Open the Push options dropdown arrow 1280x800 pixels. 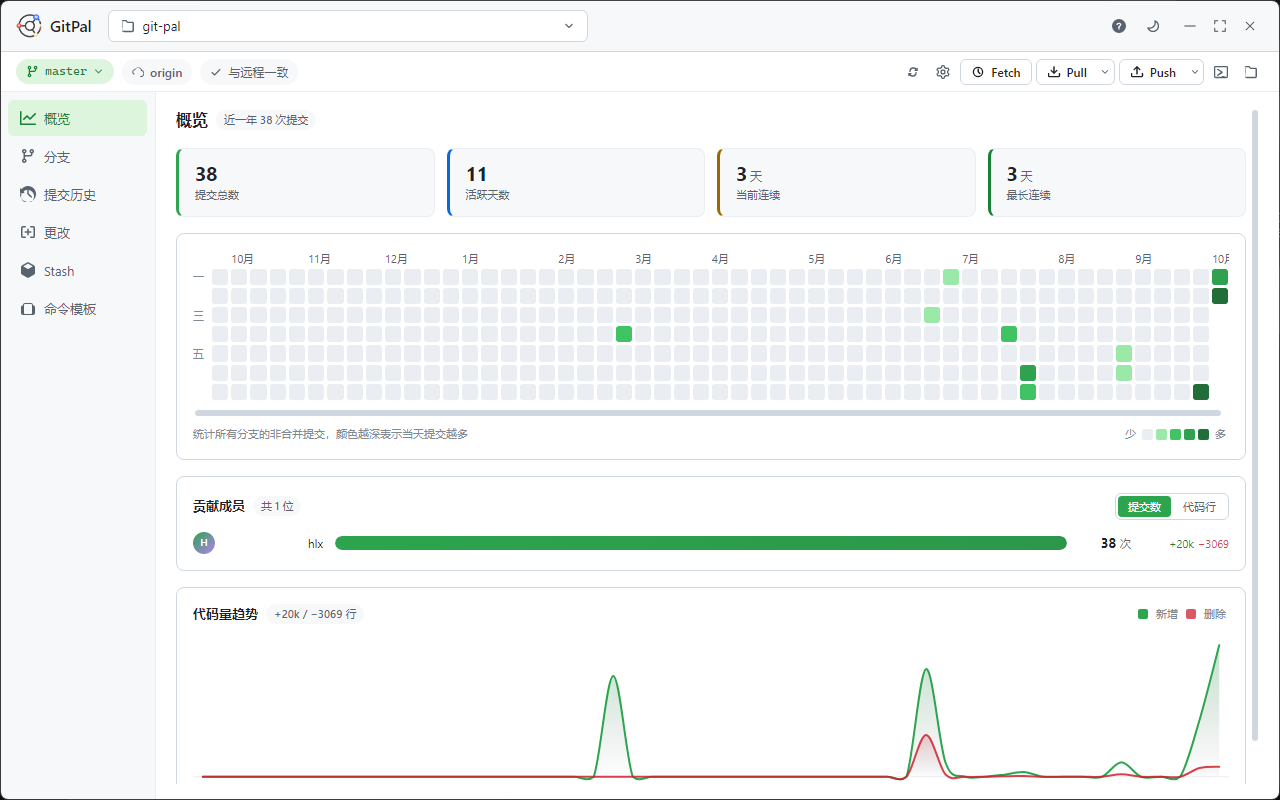1194,72
